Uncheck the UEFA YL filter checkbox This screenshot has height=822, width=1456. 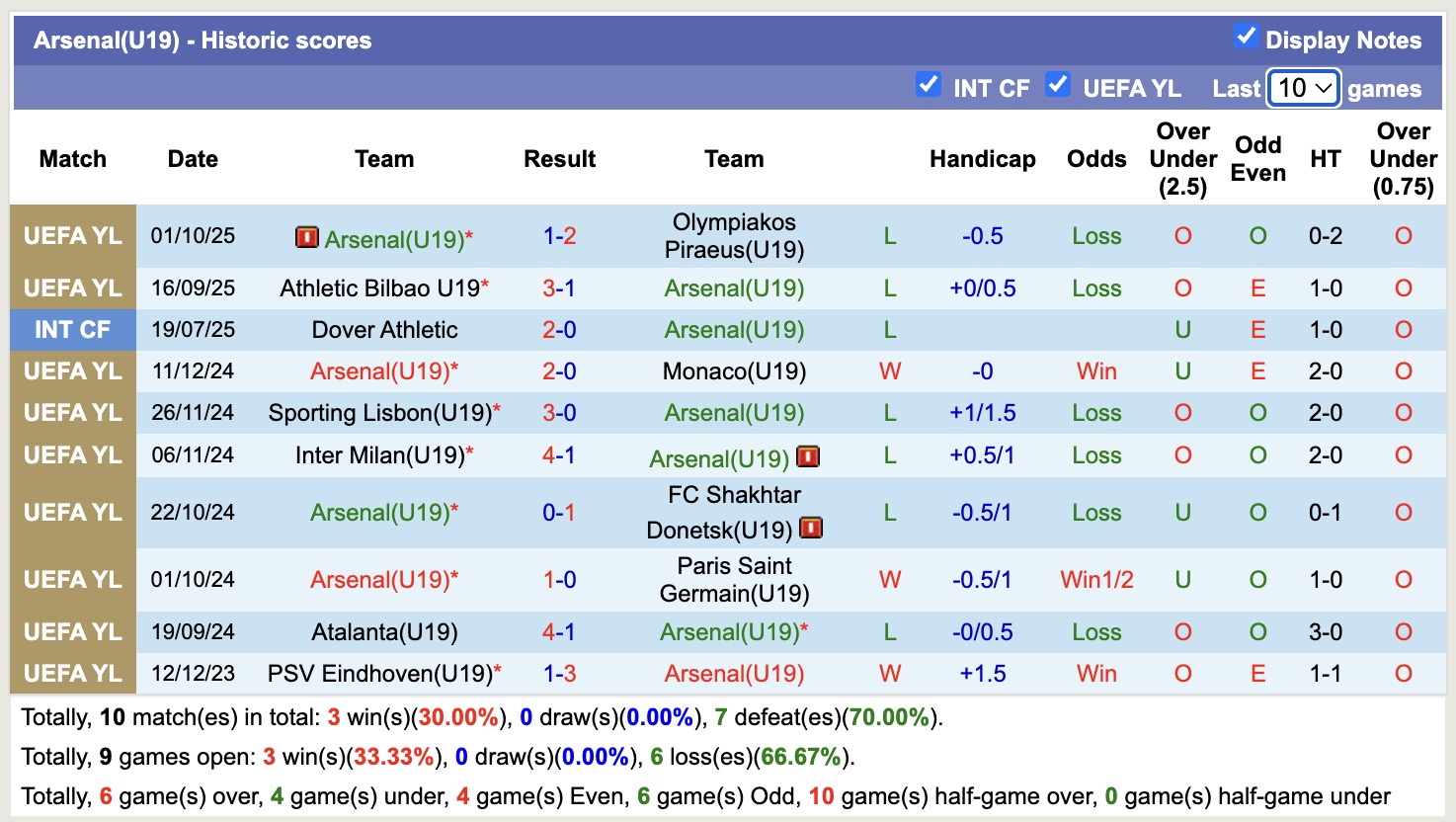(x=1058, y=85)
